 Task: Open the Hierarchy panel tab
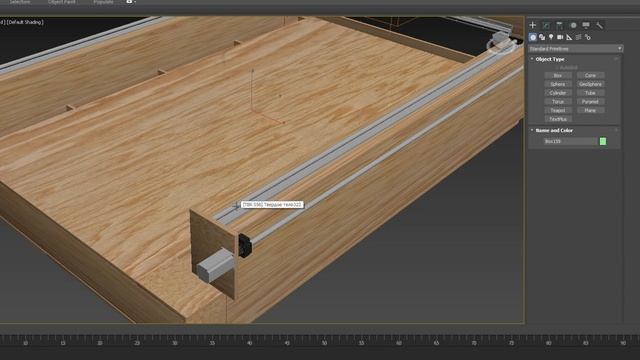pyautogui.click(x=560, y=25)
